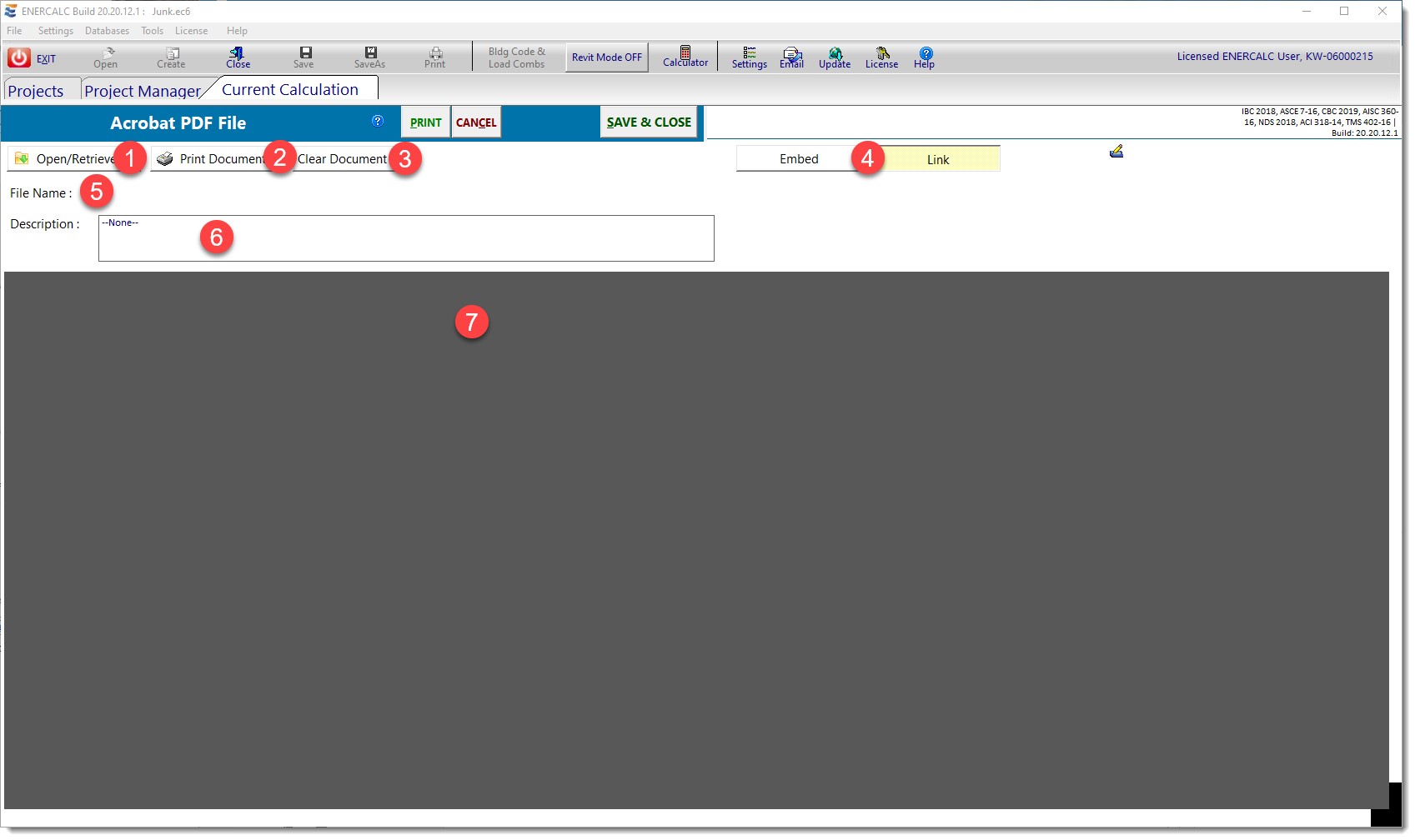Toggle the Revit Mode OFF button

(606, 57)
